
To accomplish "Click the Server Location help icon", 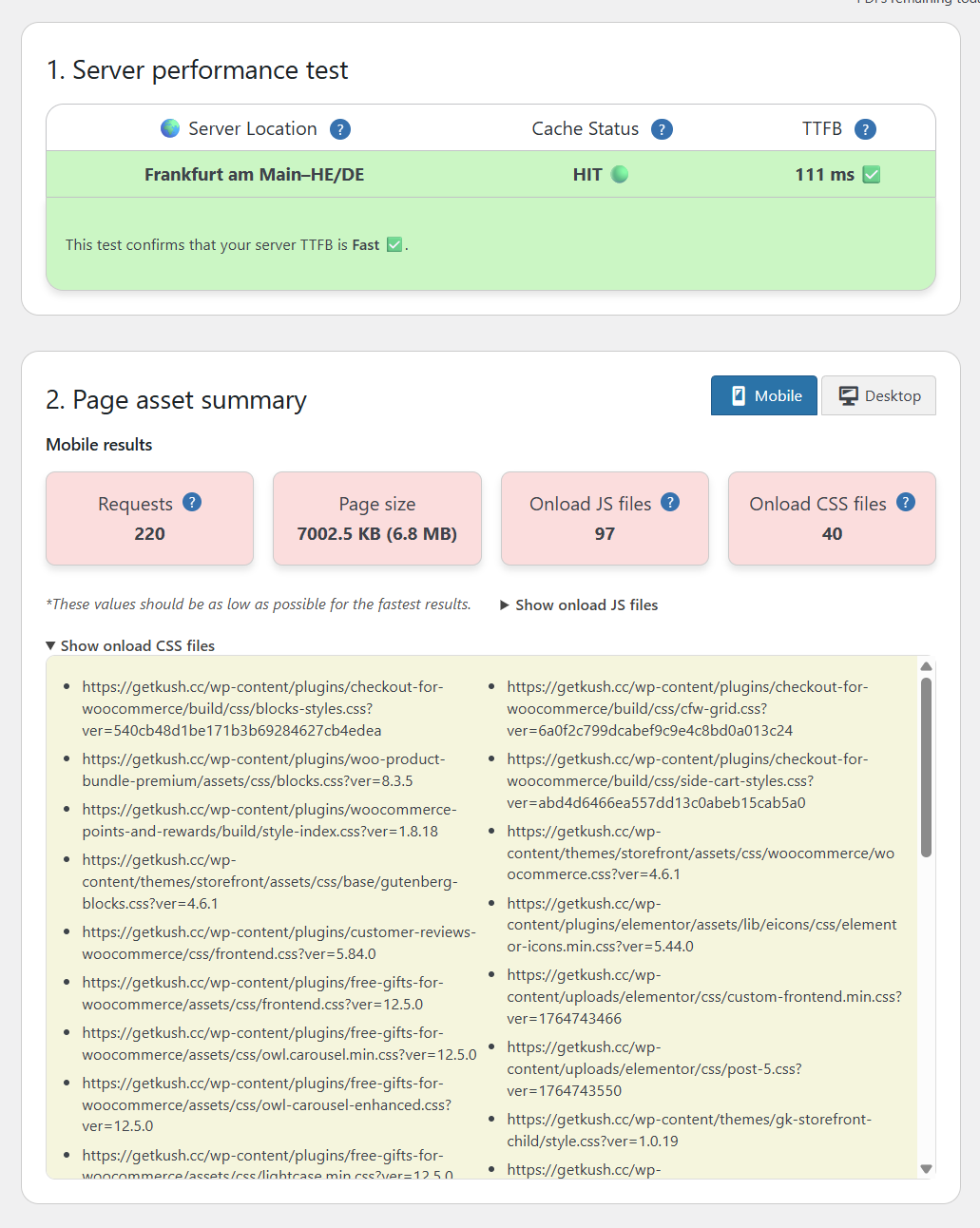I will click(x=340, y=129).
